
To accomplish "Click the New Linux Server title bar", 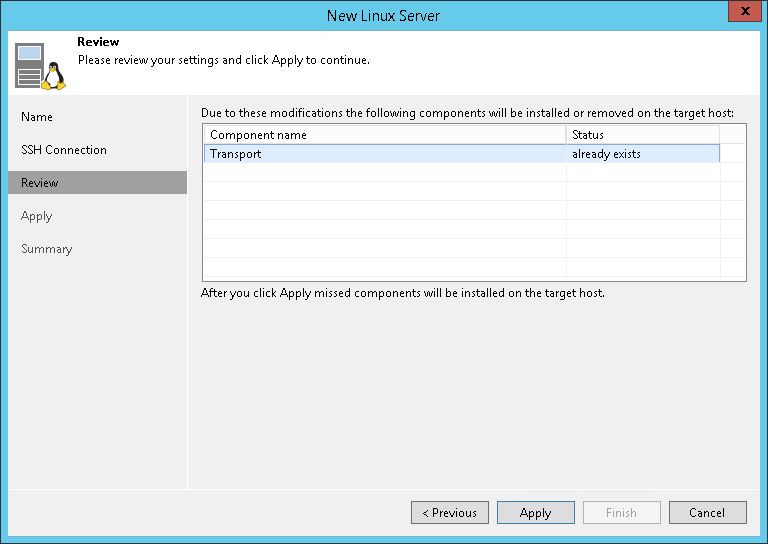I will pyautogui.click(x=383, y=15).
